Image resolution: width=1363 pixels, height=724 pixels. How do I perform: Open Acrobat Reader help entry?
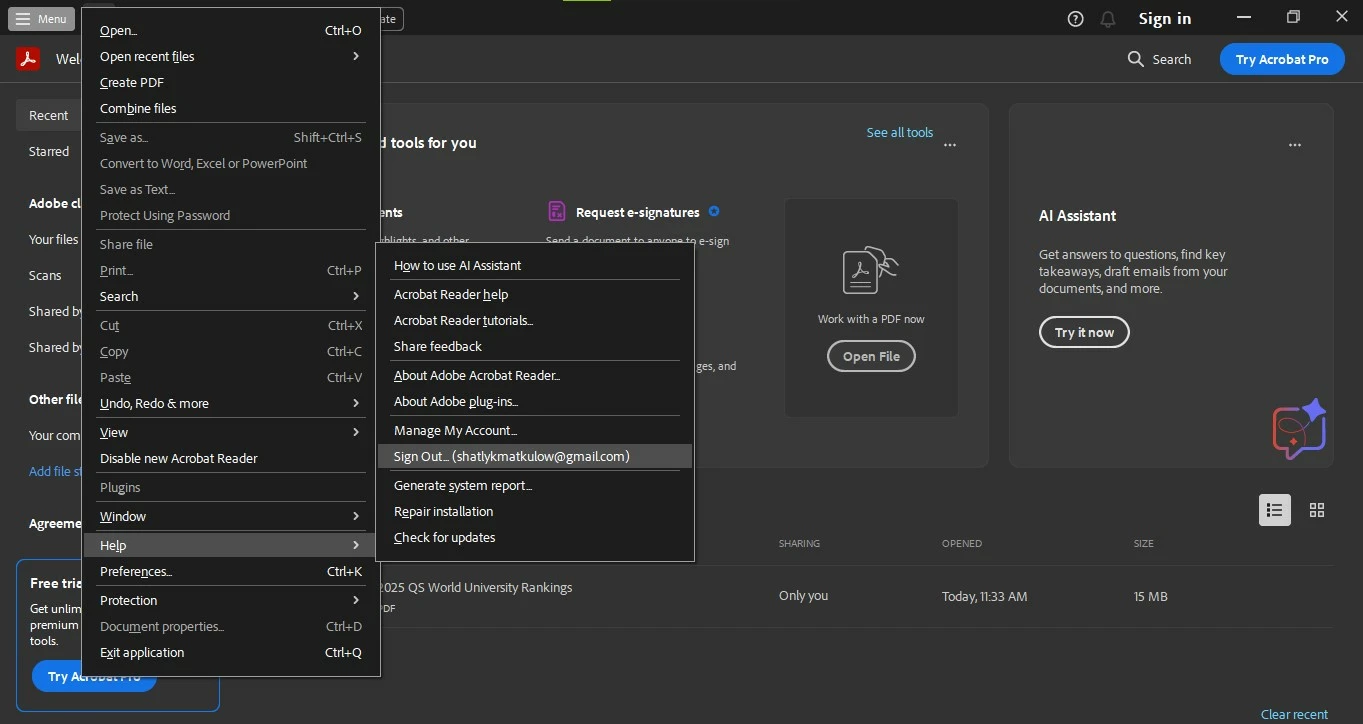[535, 294]
